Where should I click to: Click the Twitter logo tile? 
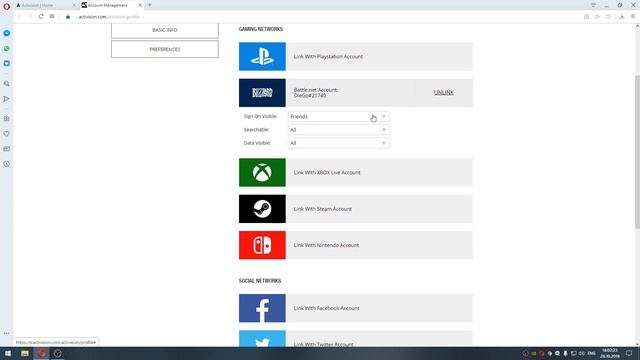(x=262, y=339)
